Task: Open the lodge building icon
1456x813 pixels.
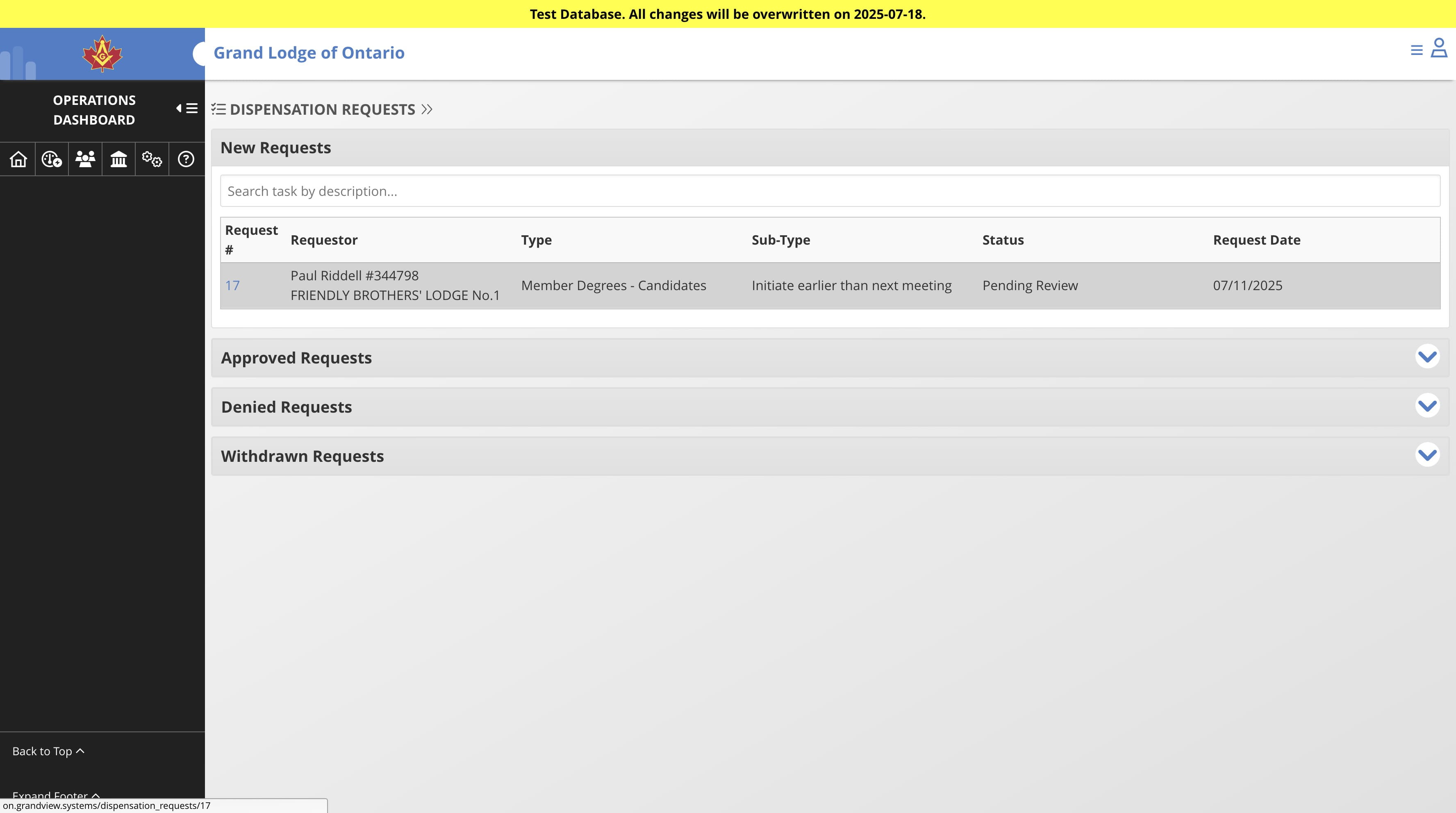Action: click(x=119, y=159)
